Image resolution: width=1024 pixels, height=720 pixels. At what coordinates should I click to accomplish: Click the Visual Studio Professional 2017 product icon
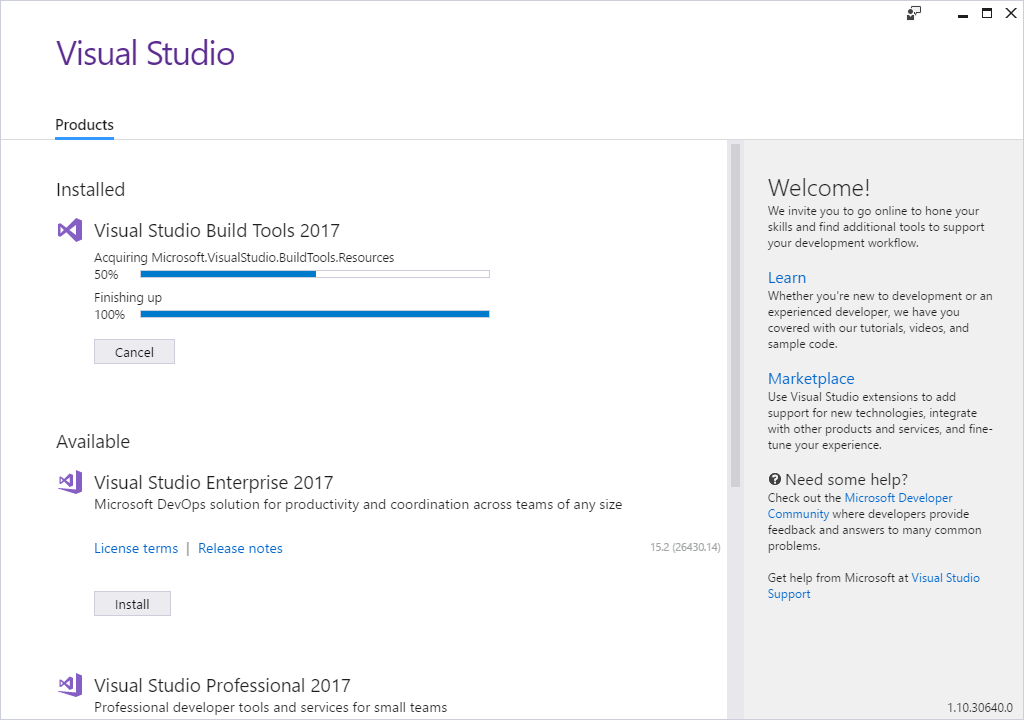[69, 685]
